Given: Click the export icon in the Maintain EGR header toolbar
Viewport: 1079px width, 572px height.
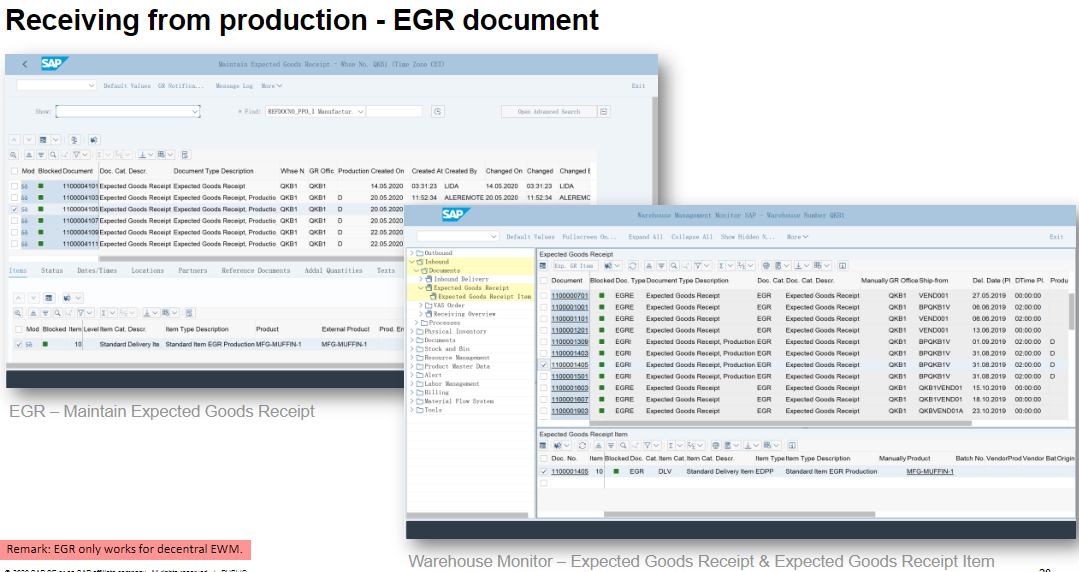Looking at the screenshot, I should (142, 155).
